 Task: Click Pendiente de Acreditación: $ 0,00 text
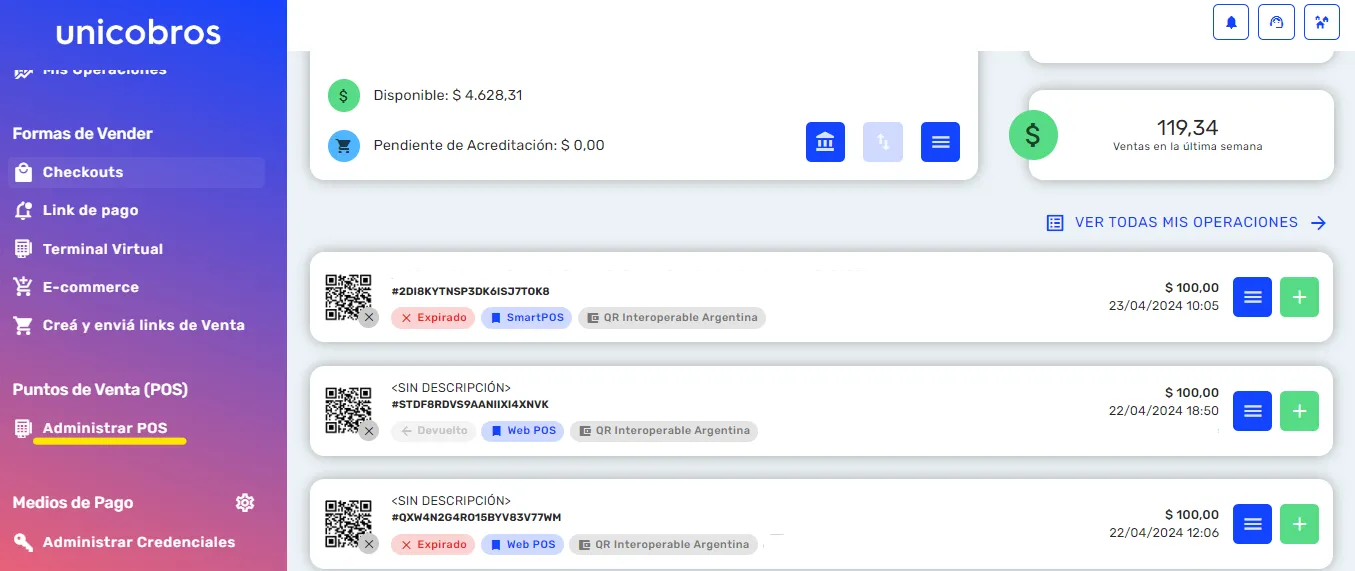coord(489,145)
